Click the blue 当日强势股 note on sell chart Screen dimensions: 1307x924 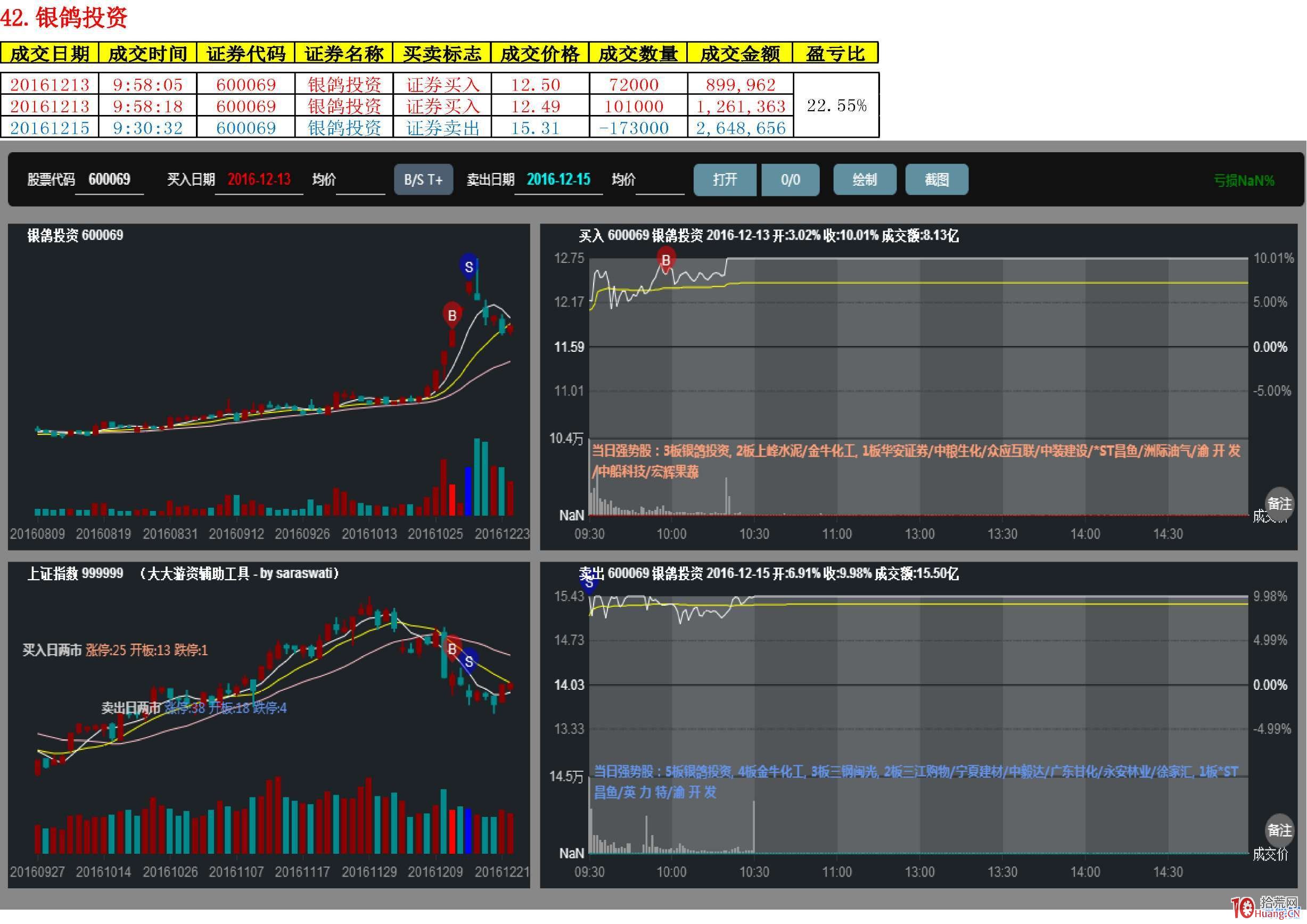(x=915, y=782)
